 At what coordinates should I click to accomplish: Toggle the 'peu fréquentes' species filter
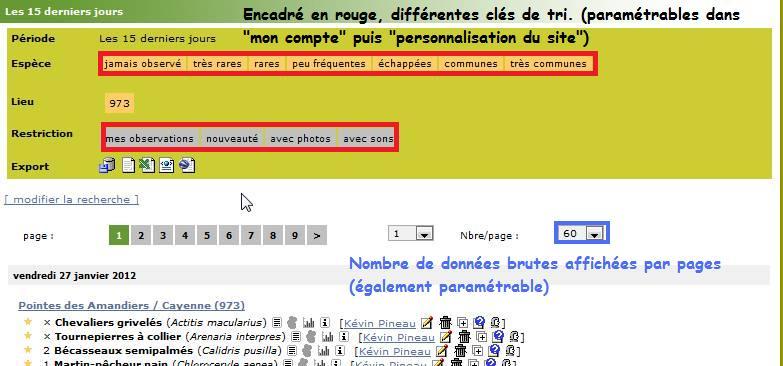click(x=329, y=63)
